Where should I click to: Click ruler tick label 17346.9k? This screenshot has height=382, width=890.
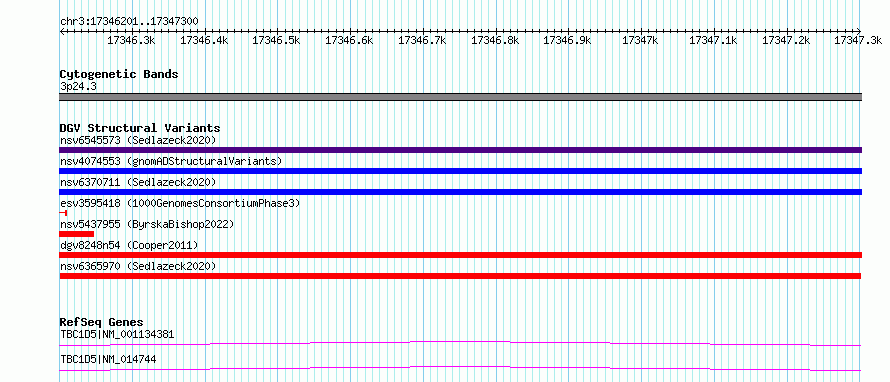pyautogui.click(x=567, y=40)
